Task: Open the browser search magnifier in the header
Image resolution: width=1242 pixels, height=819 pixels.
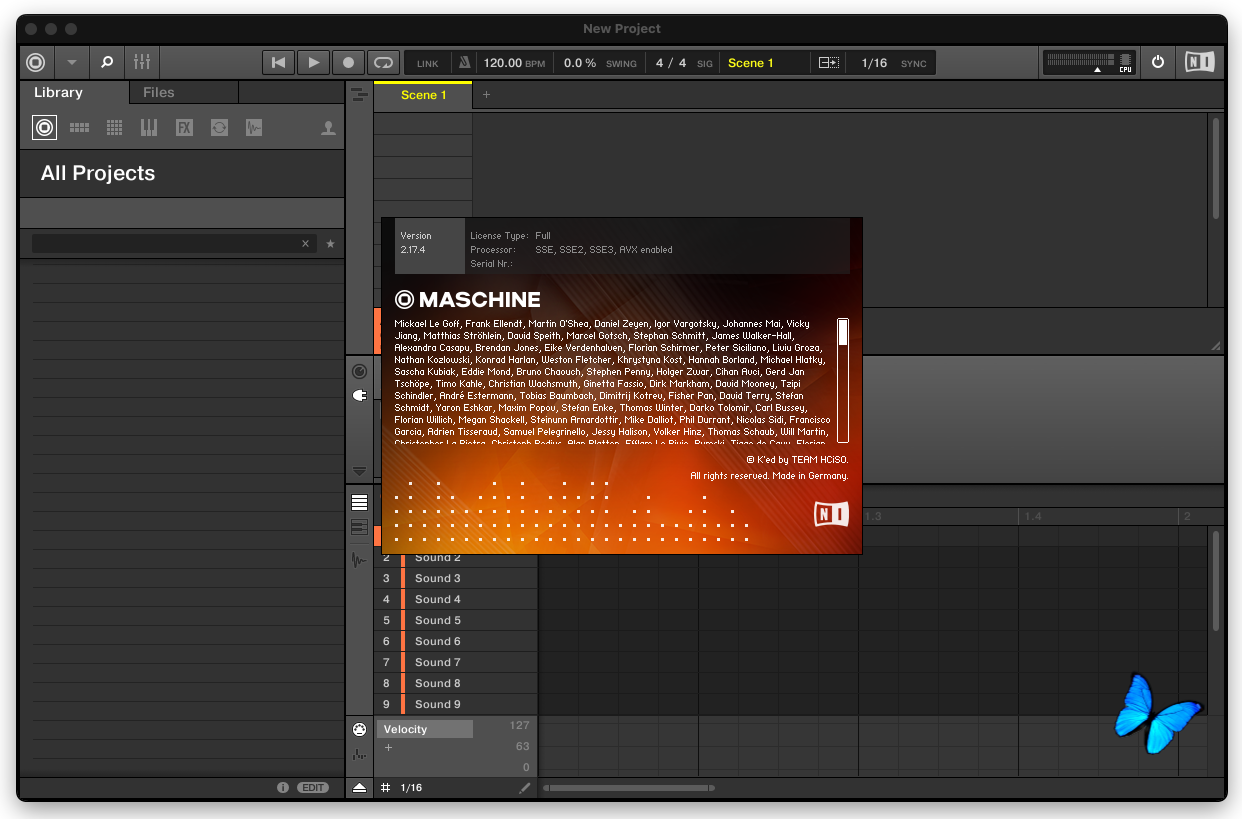Action: 107,62
